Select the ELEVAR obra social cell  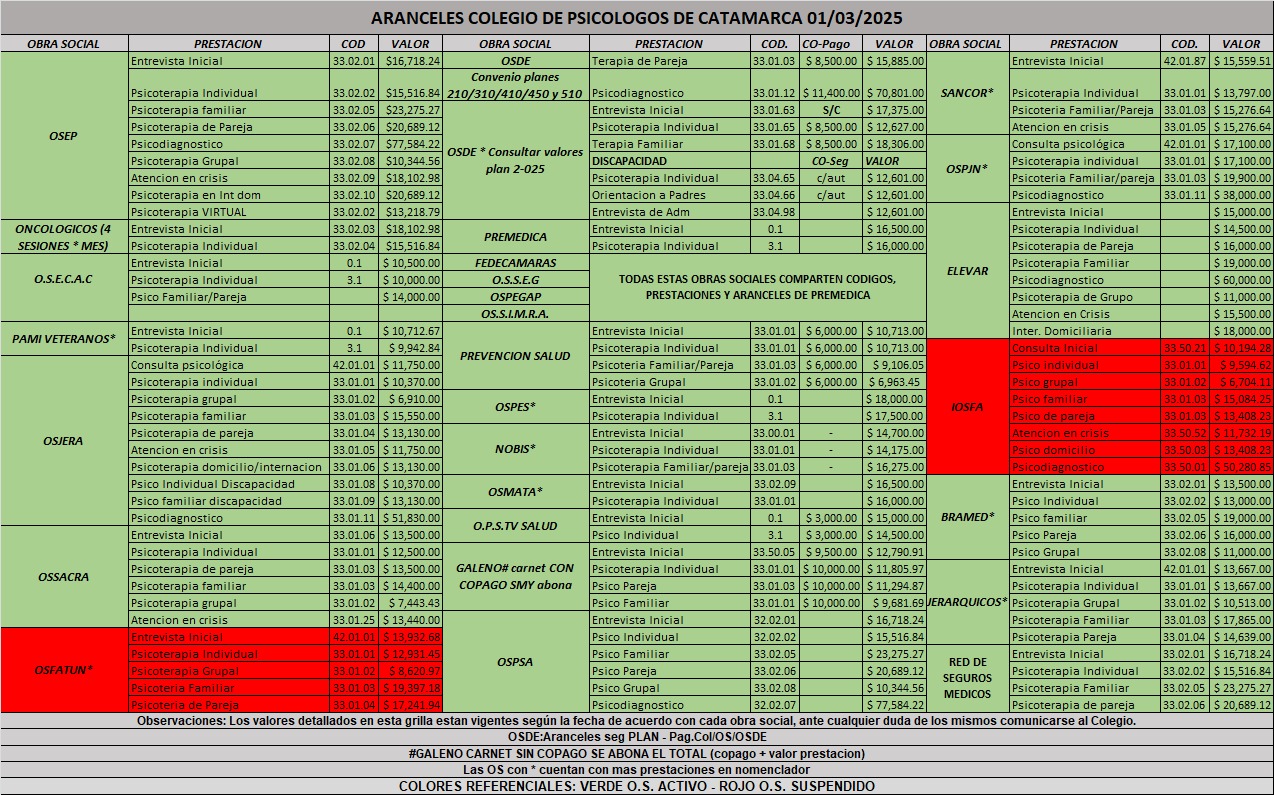click(968, 271)
